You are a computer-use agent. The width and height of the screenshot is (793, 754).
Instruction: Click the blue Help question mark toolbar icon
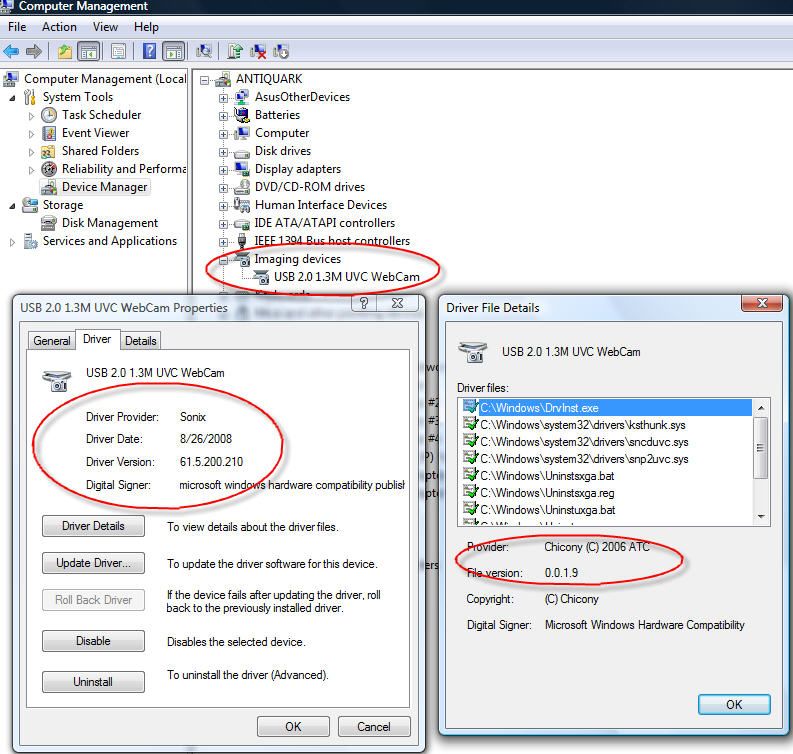149,51
